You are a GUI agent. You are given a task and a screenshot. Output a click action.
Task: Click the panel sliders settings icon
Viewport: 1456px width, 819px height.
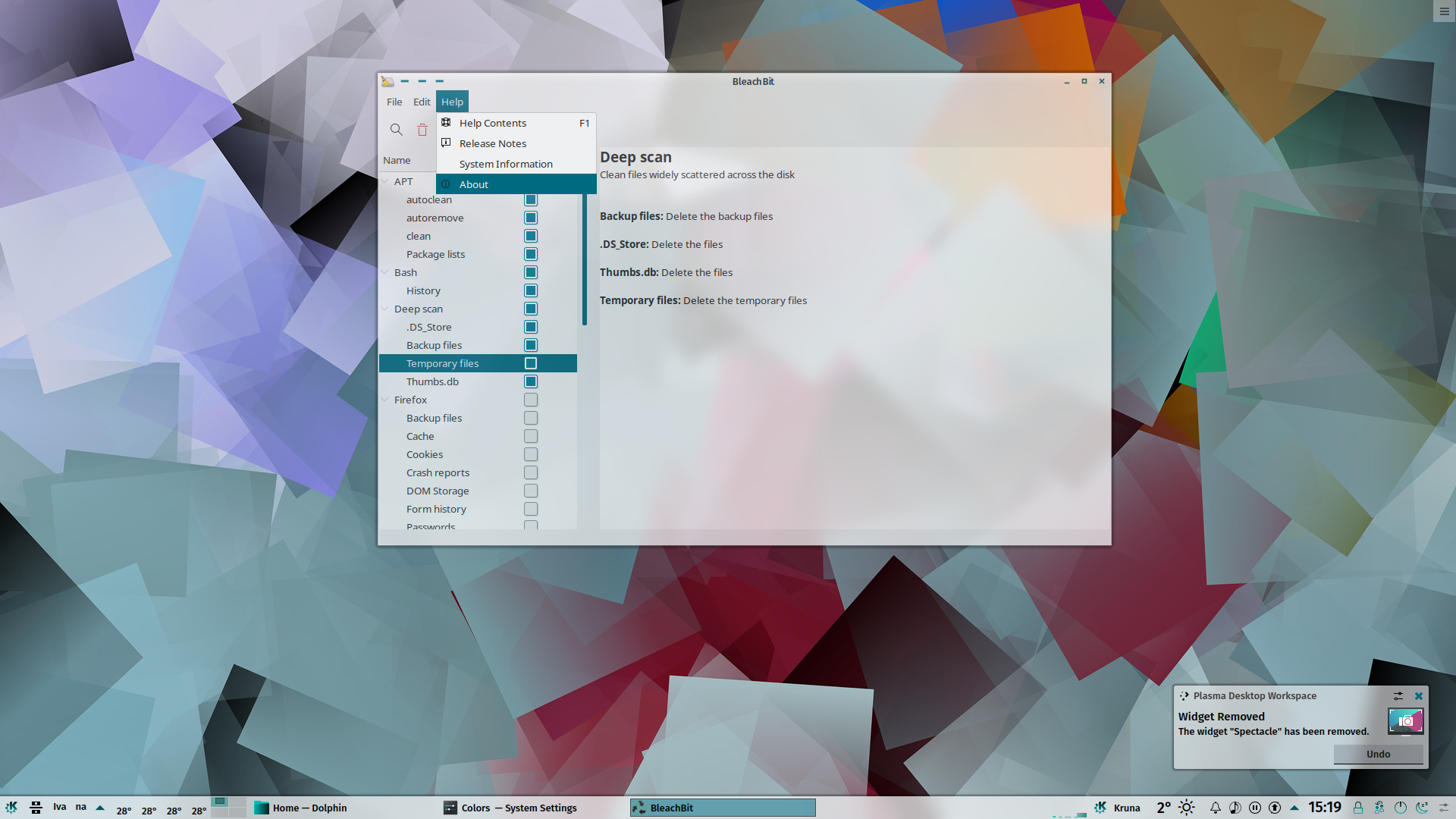point(1444,808)
